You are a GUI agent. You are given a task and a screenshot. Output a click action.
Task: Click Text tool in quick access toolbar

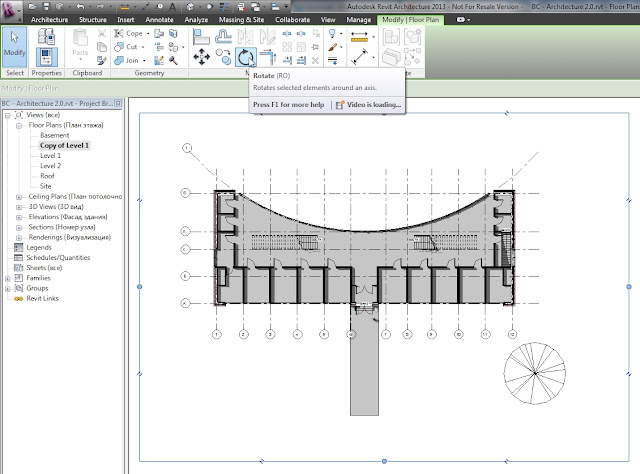173,7
